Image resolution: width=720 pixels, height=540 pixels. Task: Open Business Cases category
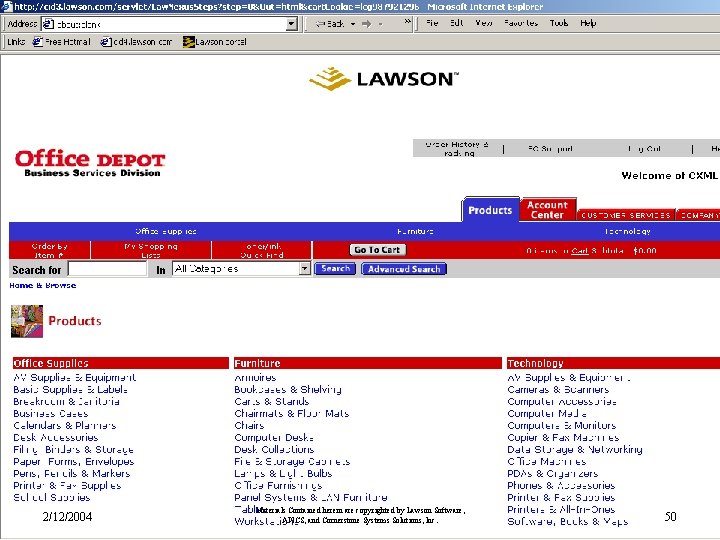[x=51, y=413]
